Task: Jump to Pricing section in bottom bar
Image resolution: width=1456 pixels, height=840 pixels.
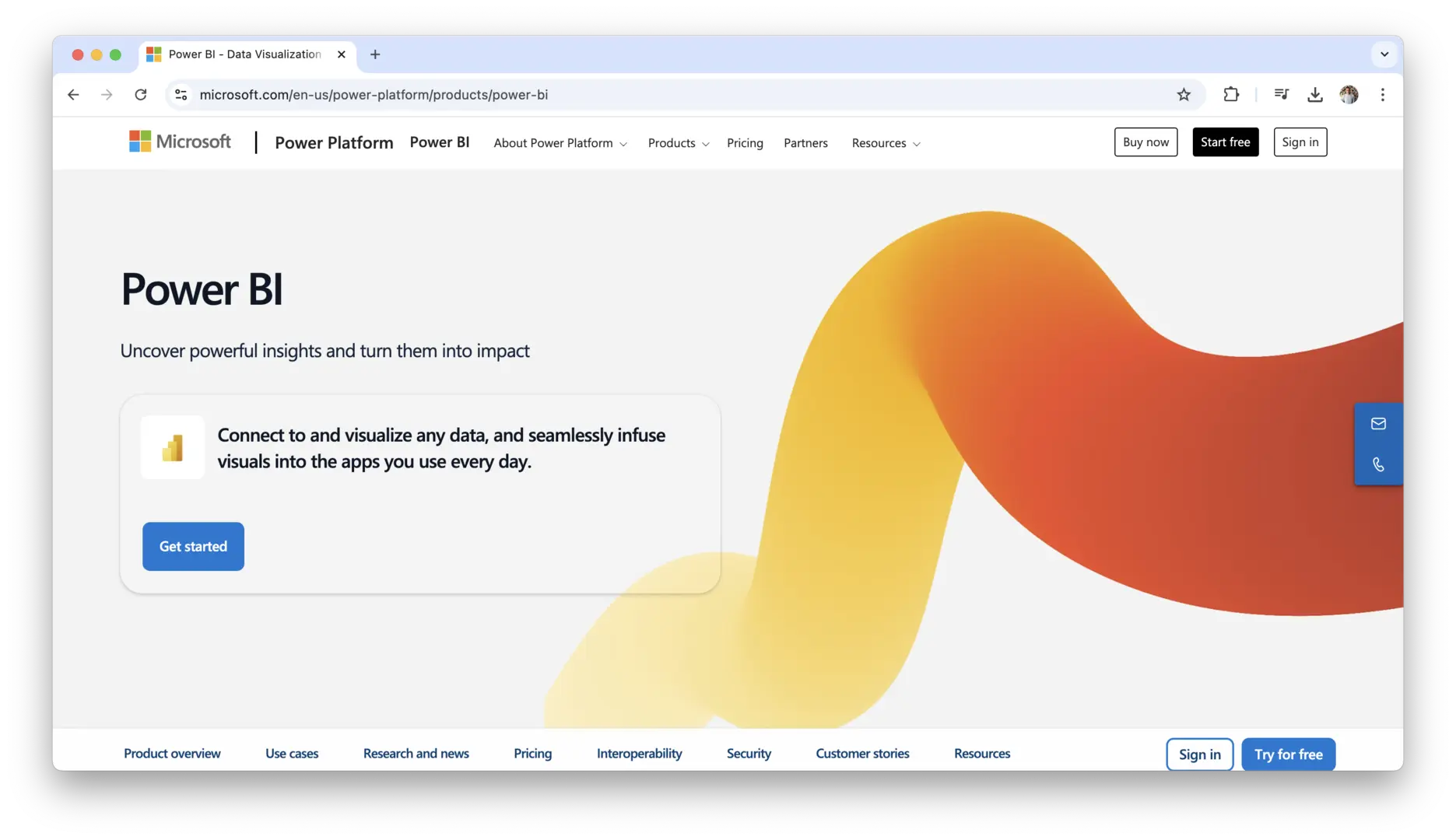Action: point(533,754)
